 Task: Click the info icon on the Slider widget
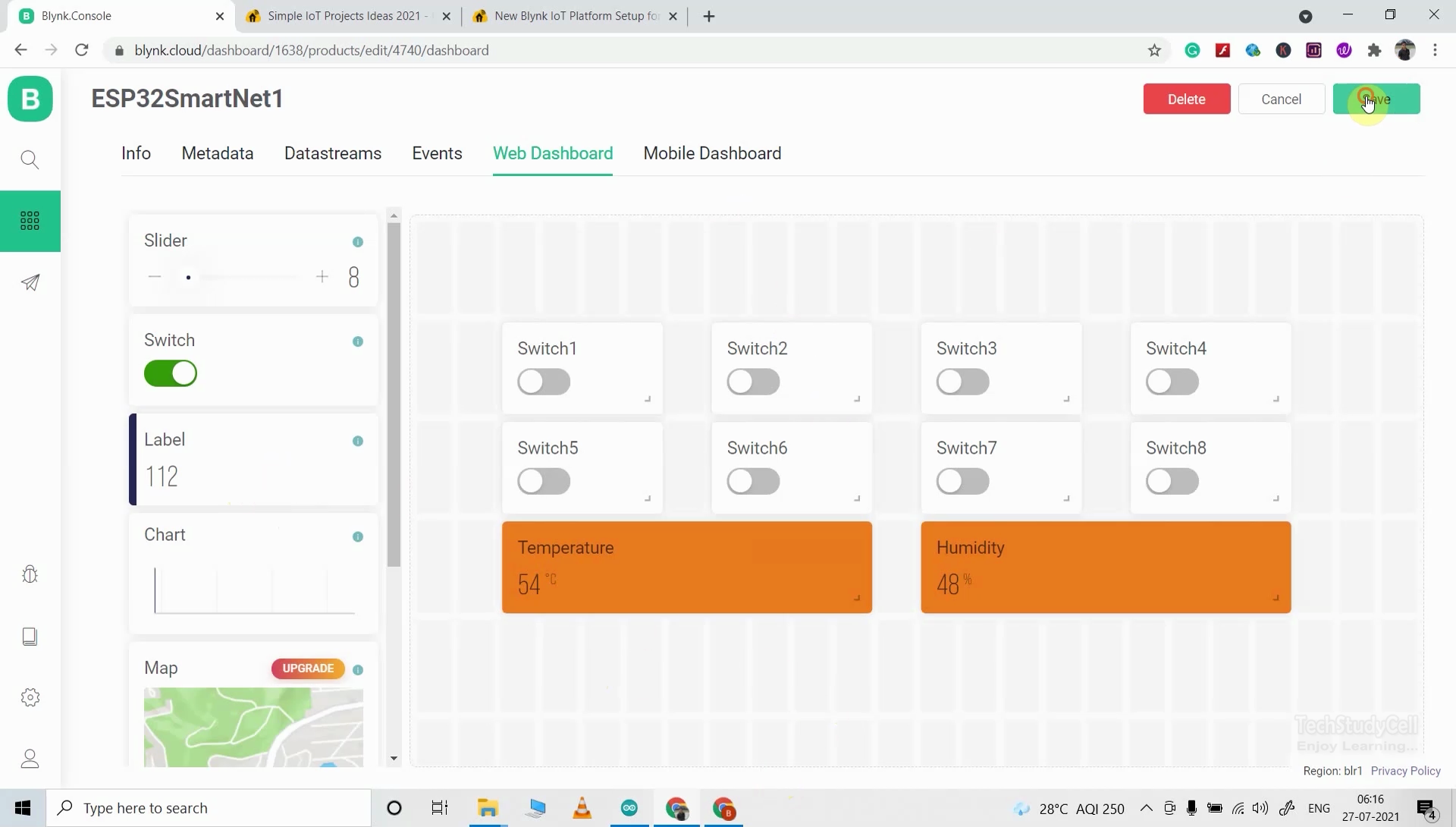[358, 242]
